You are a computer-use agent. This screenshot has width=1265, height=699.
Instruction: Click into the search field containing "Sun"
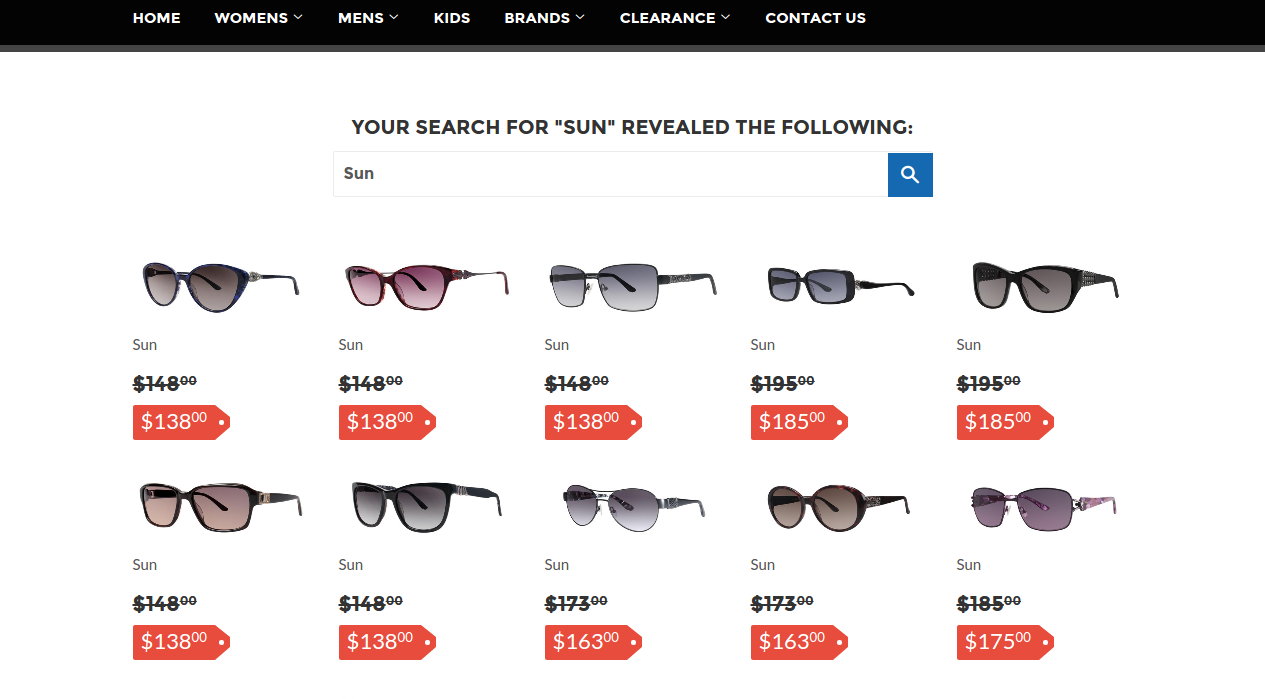tap(610, 174)
